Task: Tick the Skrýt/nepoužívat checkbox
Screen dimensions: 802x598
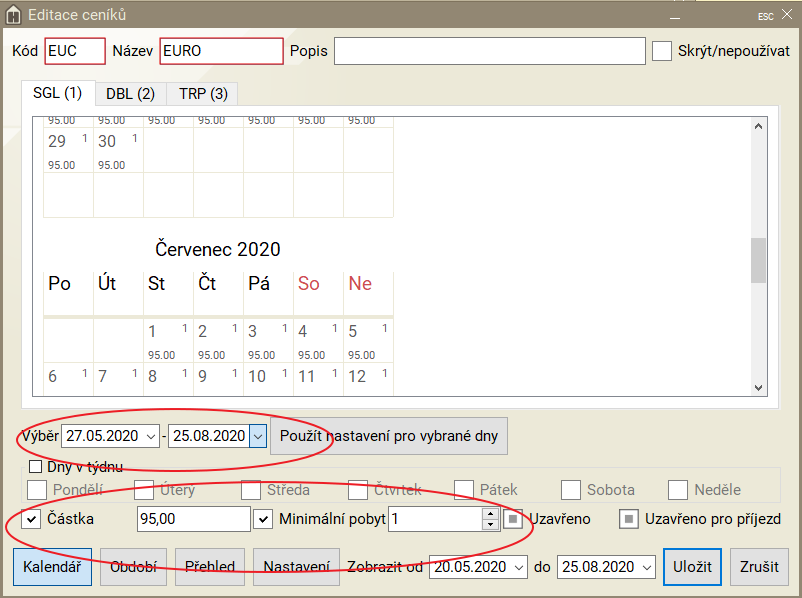Action: (x=662, y=51)
